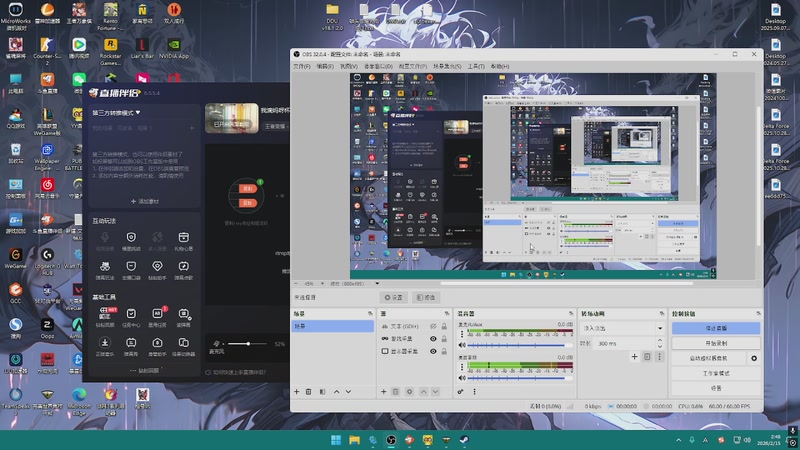Open 场景切换器 tool in 直播伴侣
Image resolution: width=800 pixels, height=450 pixels.
point(184,346)
